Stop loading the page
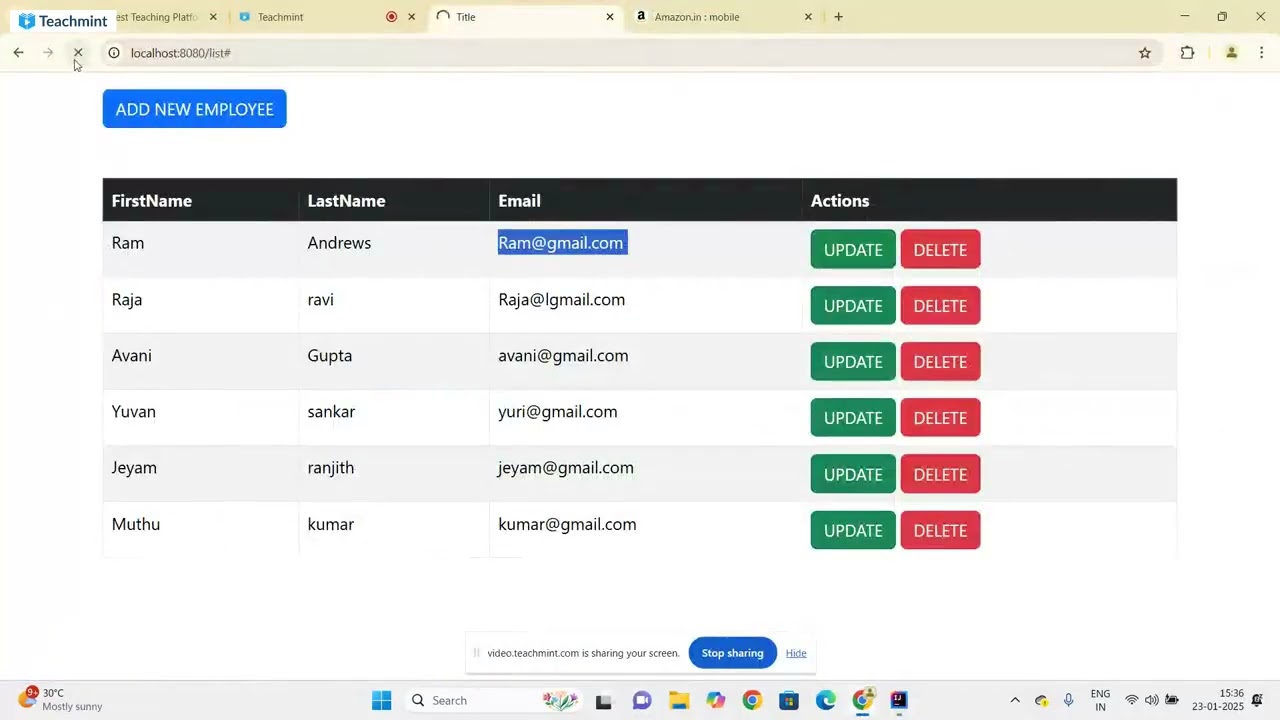Image resolution: width=1280 pixels, height=720 pixels. [78, 53]
